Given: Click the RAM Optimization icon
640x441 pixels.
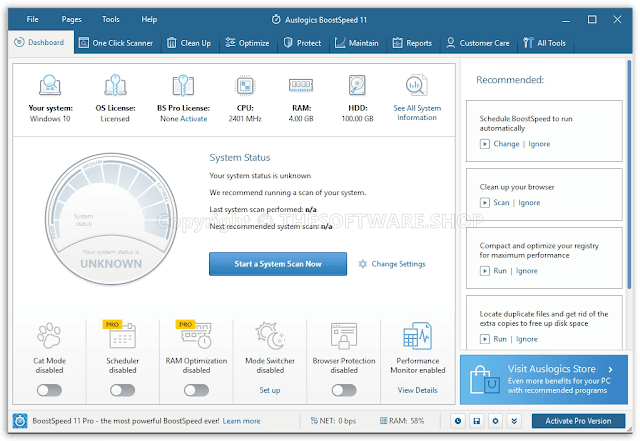Looking at the screenshot, I should click(196, 336).
